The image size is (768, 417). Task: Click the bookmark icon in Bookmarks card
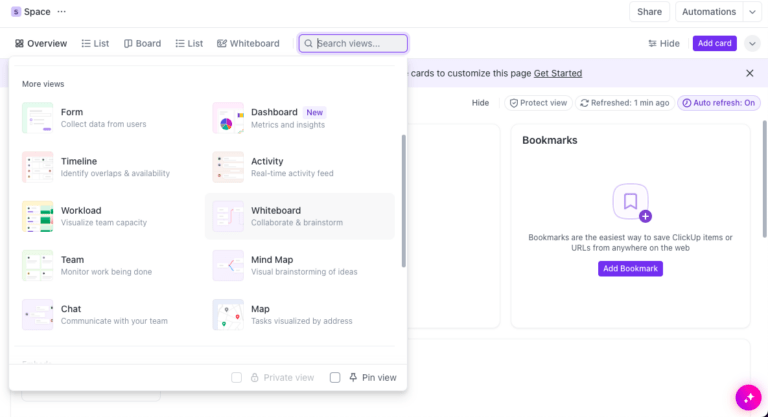630,202
